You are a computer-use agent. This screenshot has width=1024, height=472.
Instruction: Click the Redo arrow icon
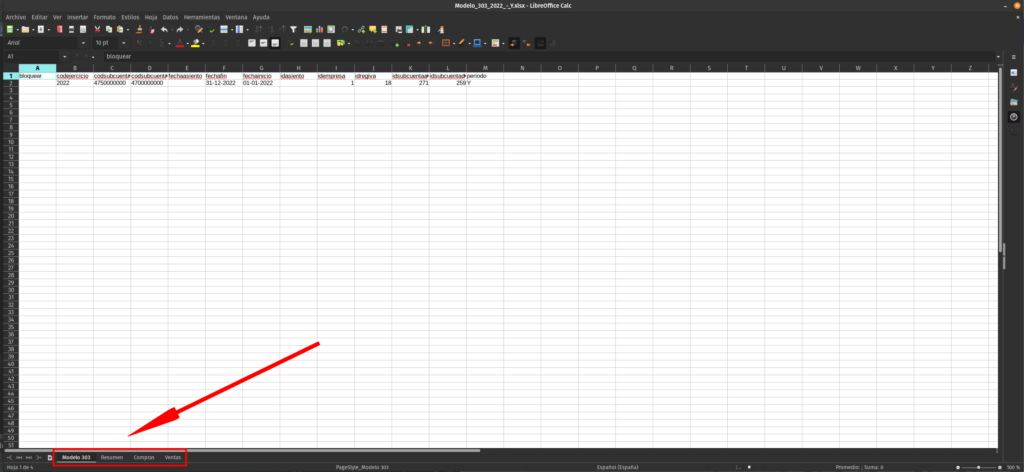pos(179,30)
